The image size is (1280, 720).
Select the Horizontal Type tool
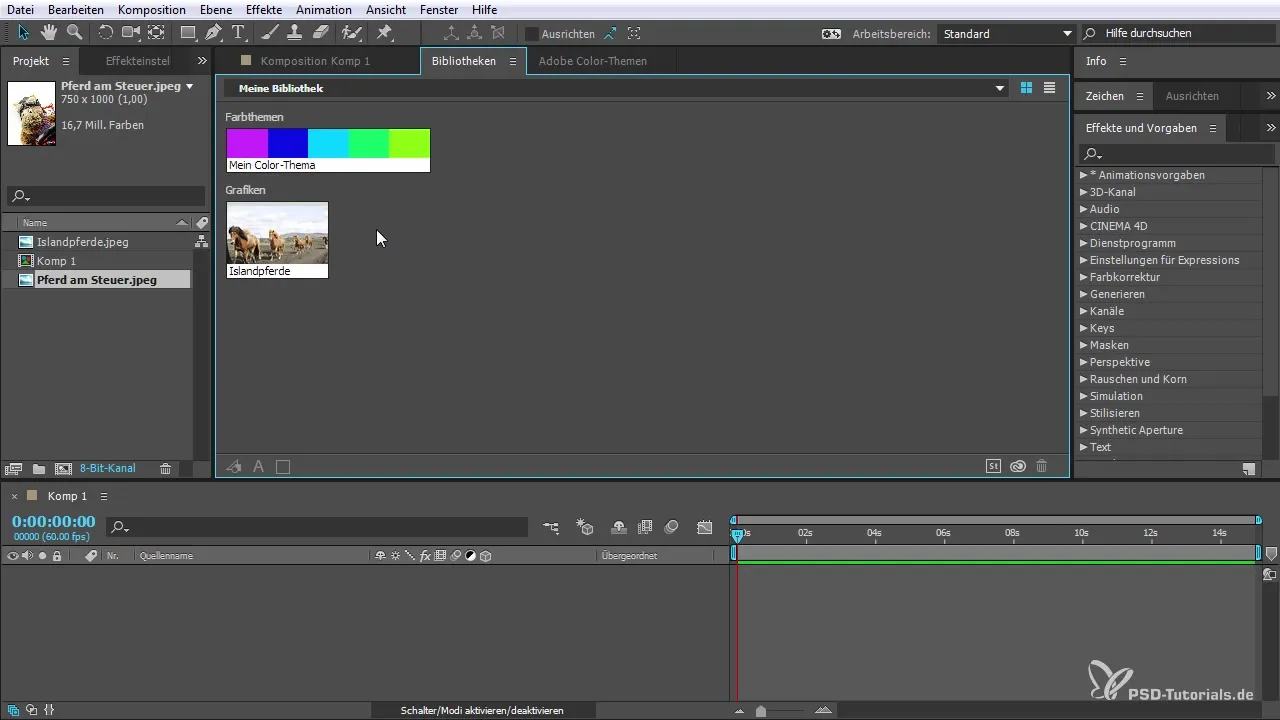238,33
